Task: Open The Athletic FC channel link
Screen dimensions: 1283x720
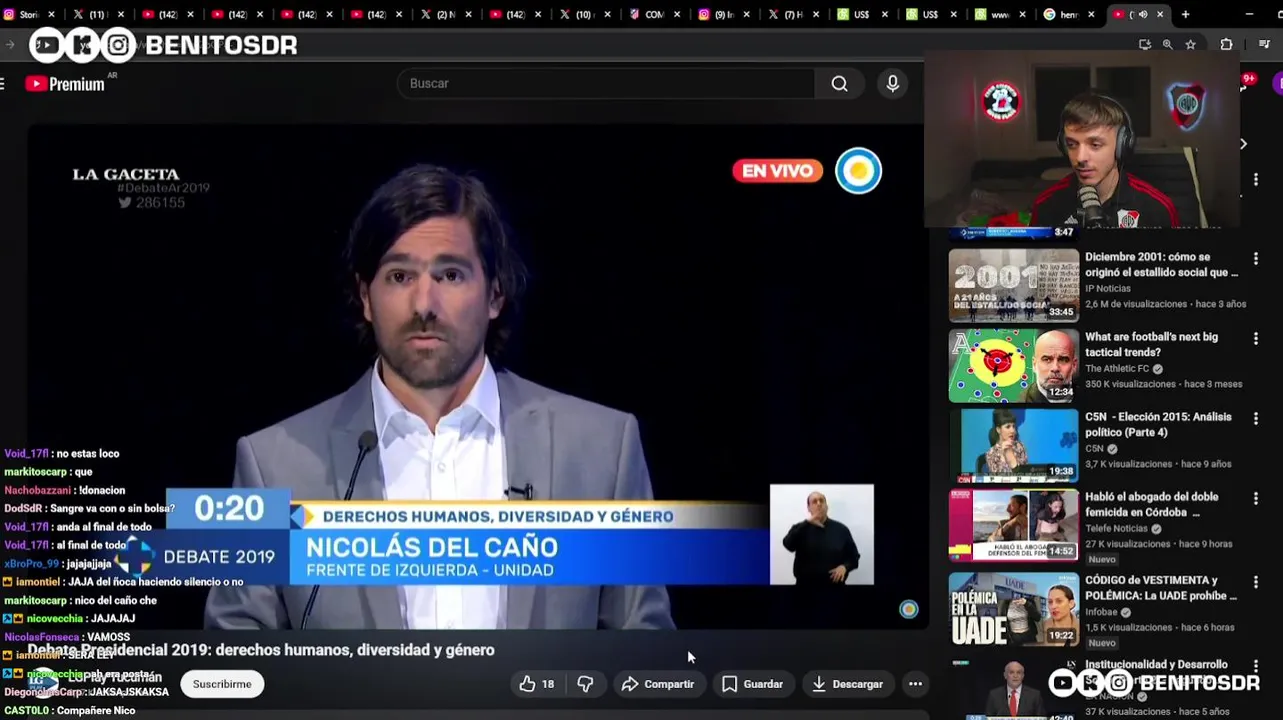Action: 1117,368
